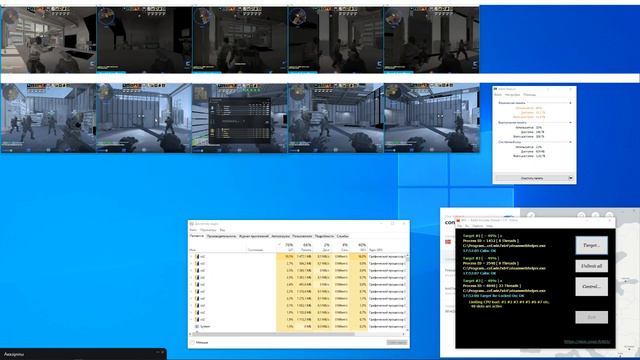Sort processes by the GPU percentage column
This screenshot has height=360, width=640.
pos(359,247)
